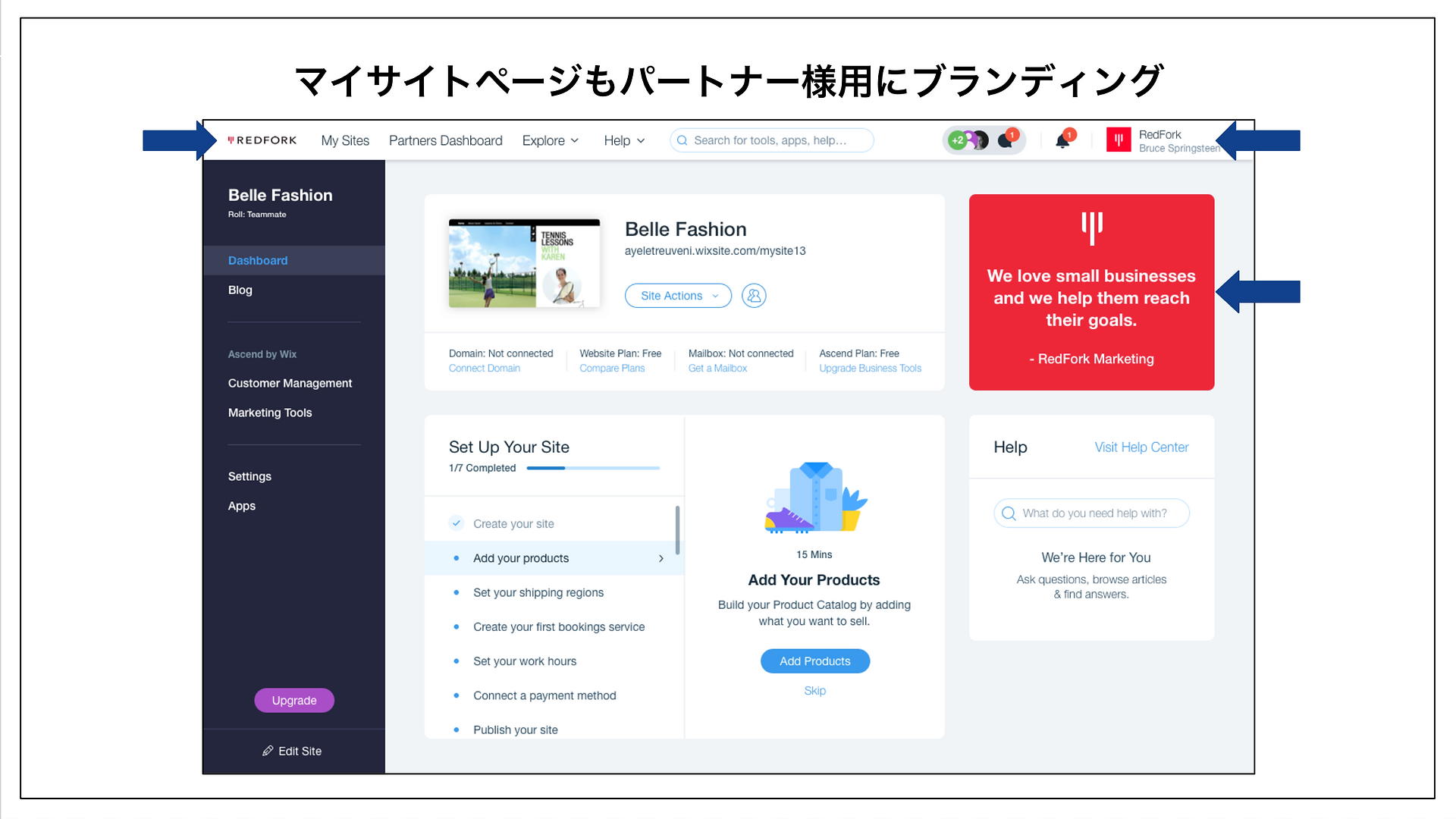Image resolution: width=1456 pixels, height=819 pixels.
Task: Select the Publish your site step
Action: tap(554, 730)
